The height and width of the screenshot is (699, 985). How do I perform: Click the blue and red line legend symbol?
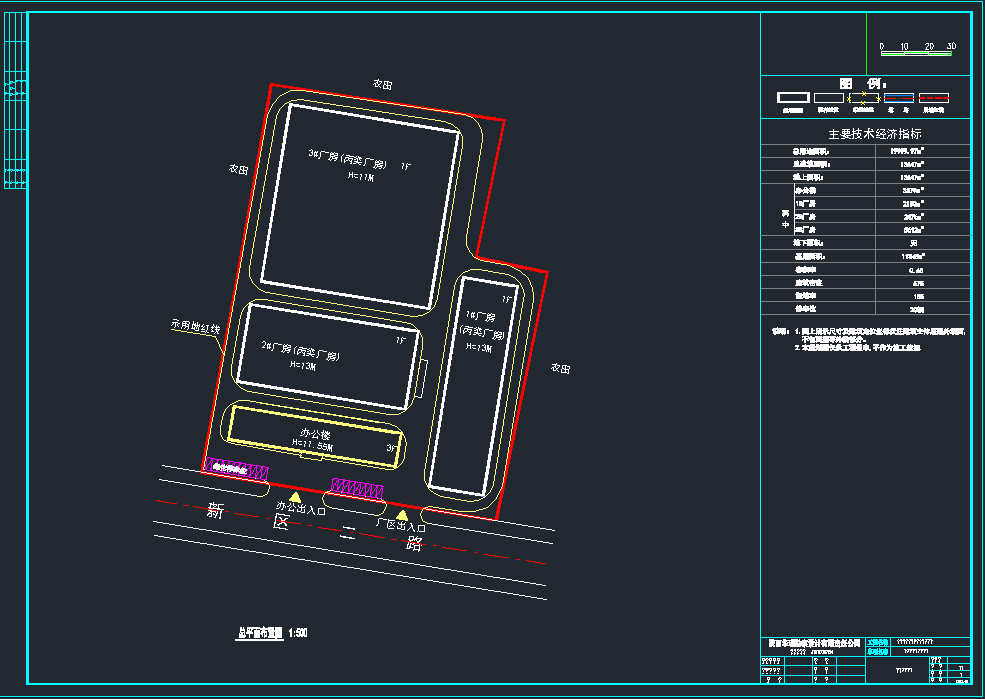coord(898,98)
